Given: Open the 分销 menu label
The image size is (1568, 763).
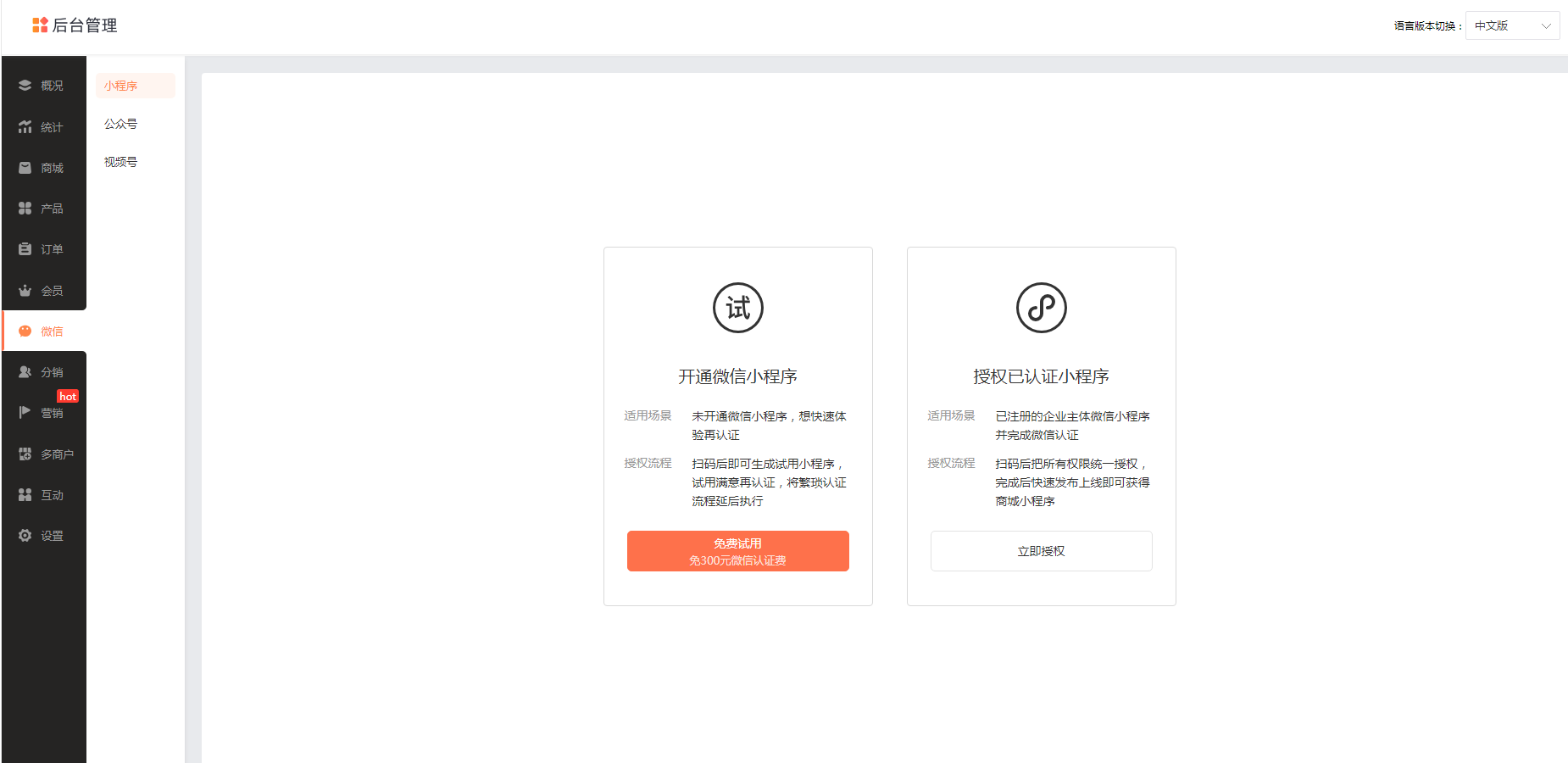Looking at the screenshot, I should [52, 372].
